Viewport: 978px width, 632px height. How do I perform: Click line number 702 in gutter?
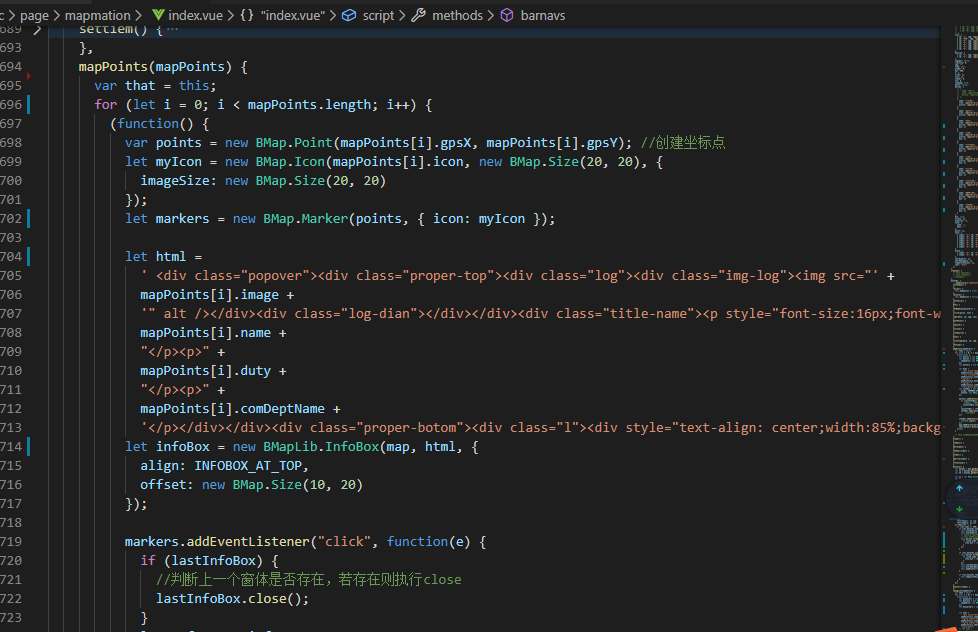(11, 219)
